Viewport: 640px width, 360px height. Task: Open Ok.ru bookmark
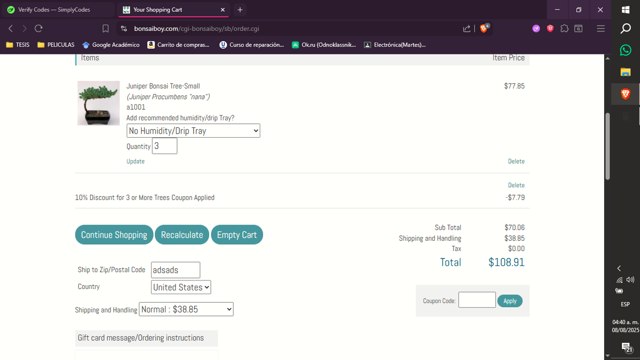tap(324, 45)
